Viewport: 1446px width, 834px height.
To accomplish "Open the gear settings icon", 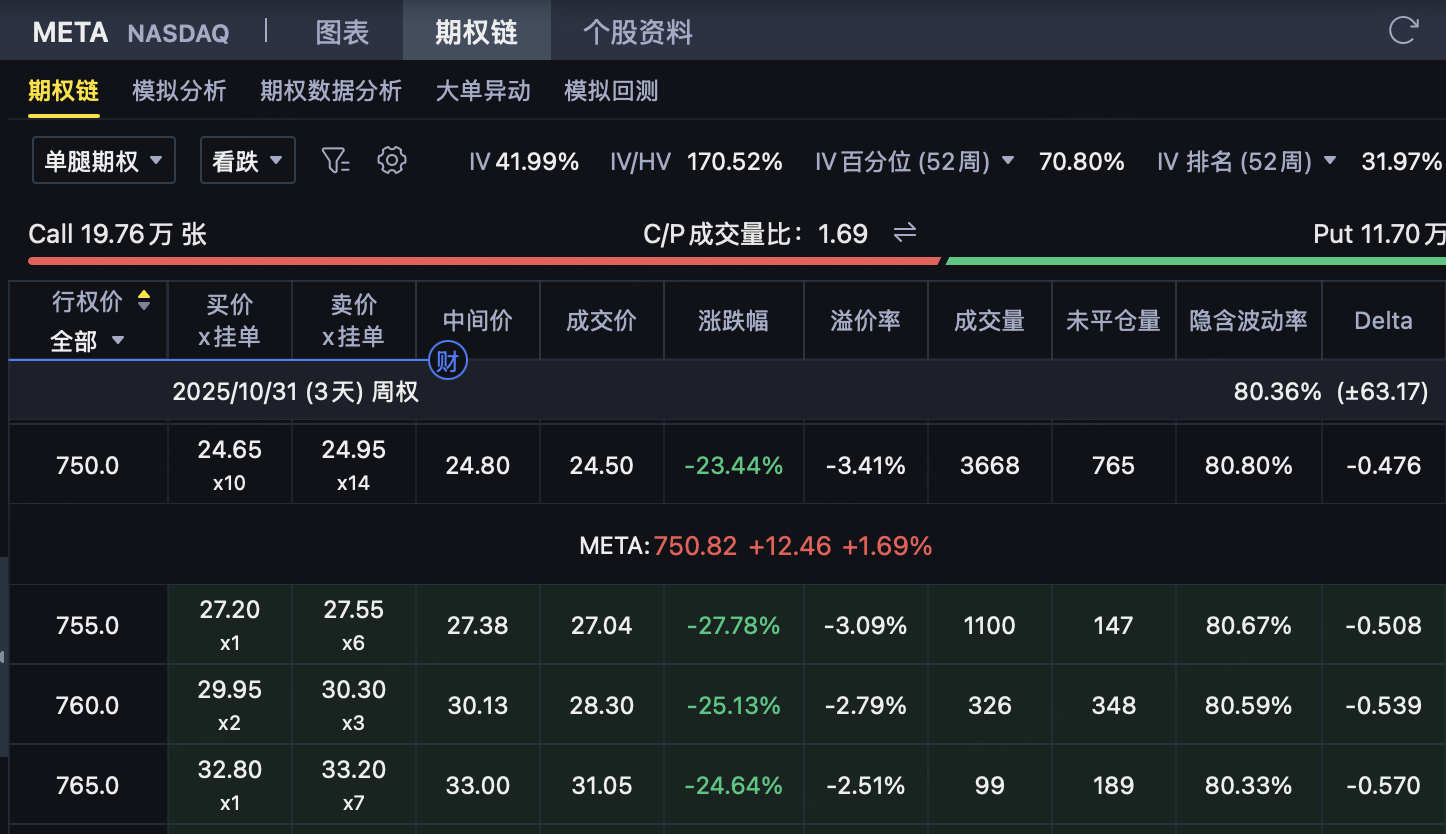I will (392, 160).
